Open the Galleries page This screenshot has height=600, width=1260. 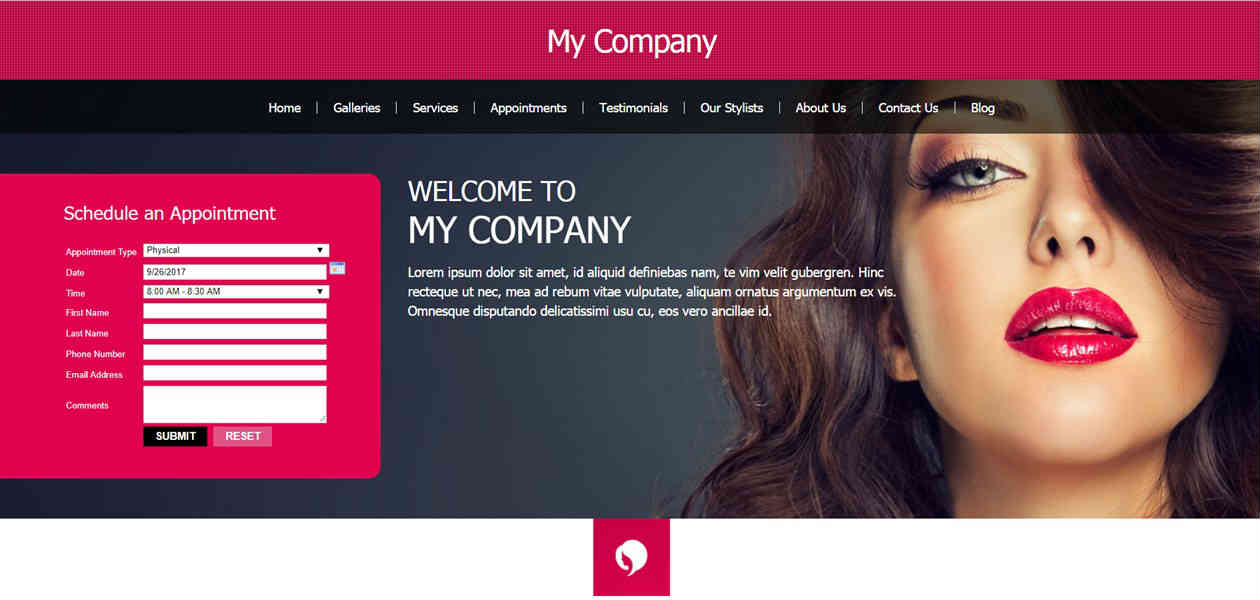pyautogui.click(x=357, y=108)
